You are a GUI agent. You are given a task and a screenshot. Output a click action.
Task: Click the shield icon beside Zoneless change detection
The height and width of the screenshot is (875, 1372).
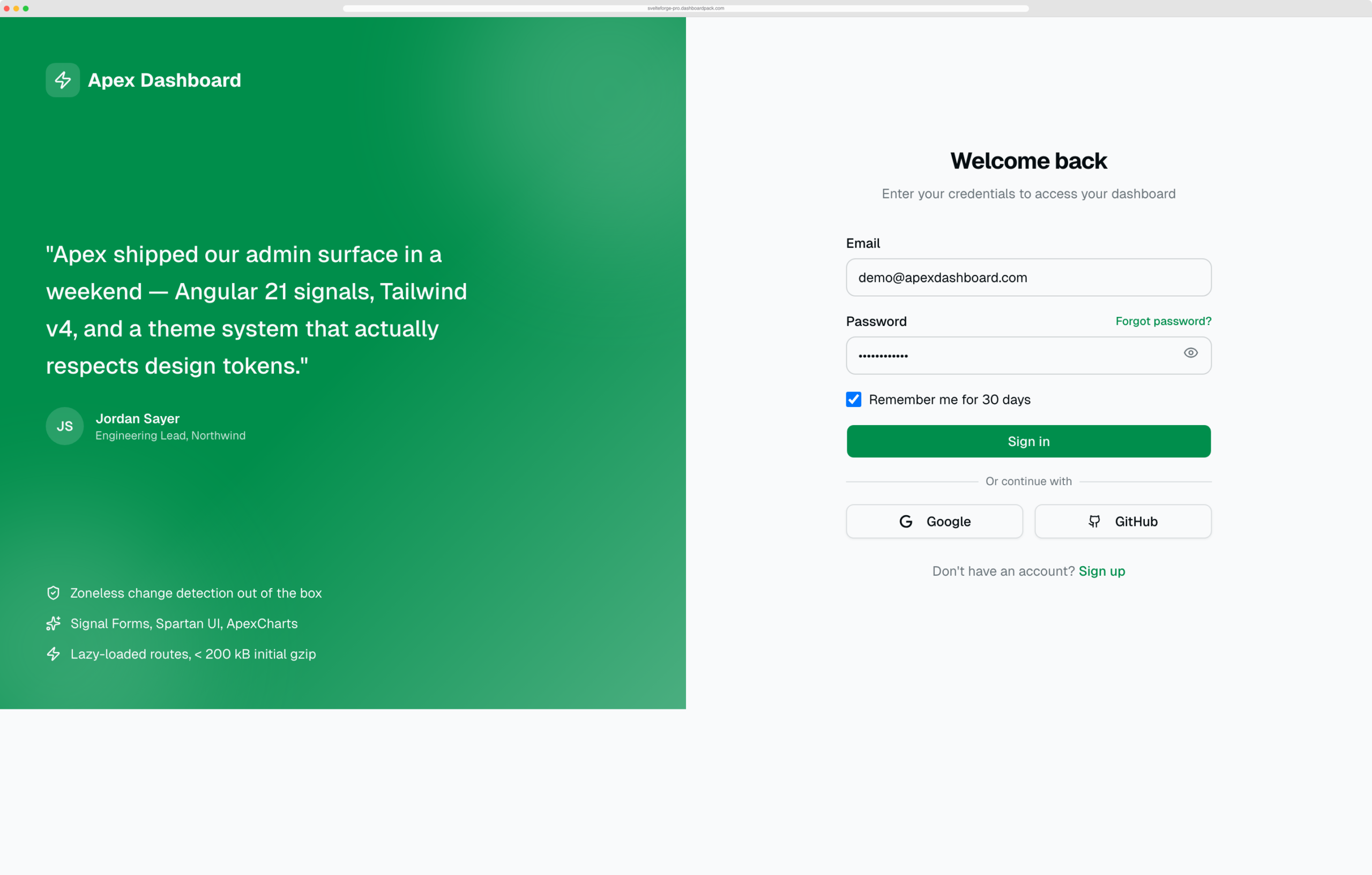(x=53, y=593)
